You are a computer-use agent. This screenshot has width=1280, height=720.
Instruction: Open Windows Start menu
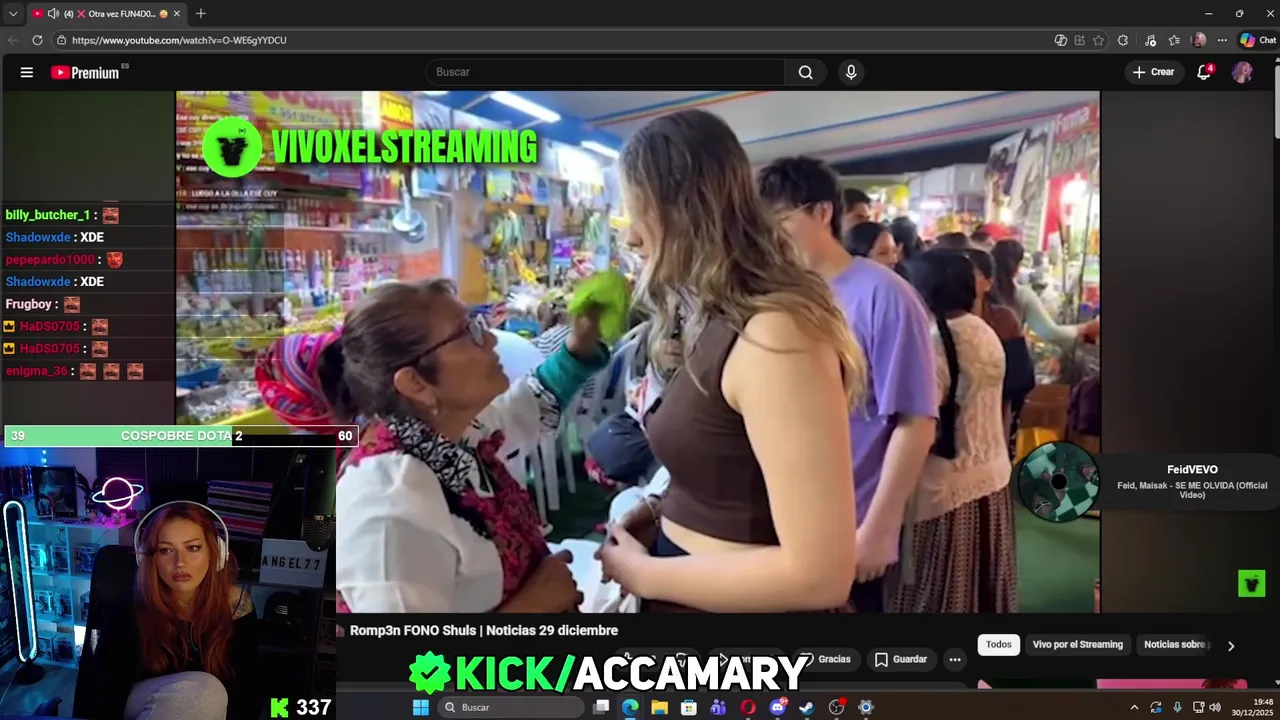tap(421, 707)
